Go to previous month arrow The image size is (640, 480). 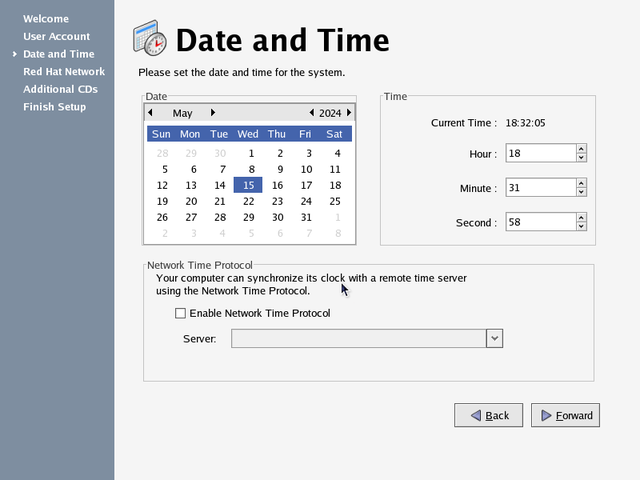pyautogui.click(x=150, y=113)
